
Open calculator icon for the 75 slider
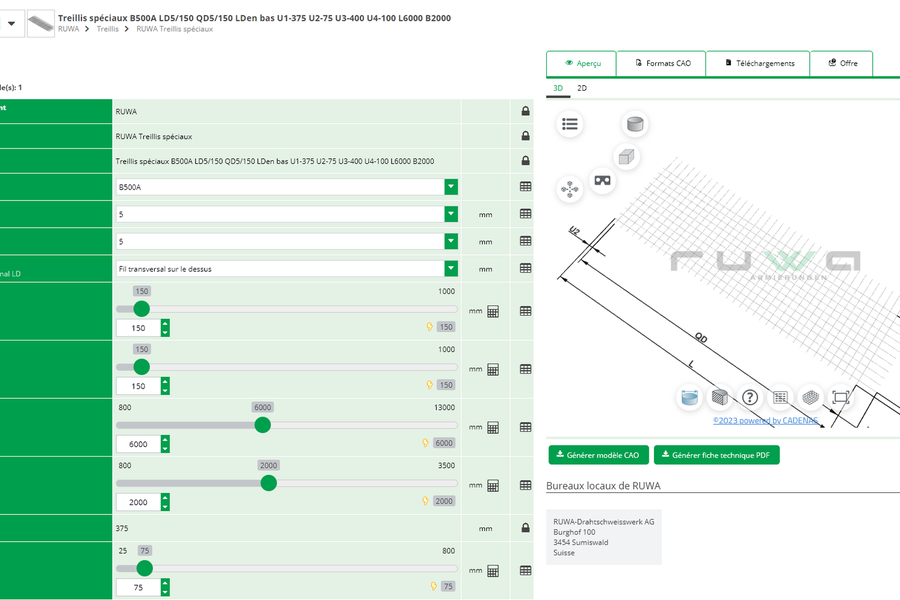pyautogui.click(x=493, y=571)
